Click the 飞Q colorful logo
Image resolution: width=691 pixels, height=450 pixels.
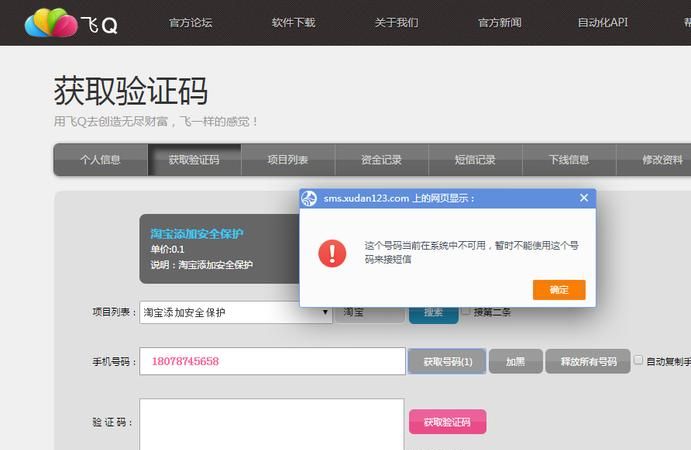pyautogui.click(x=51, y=22)
